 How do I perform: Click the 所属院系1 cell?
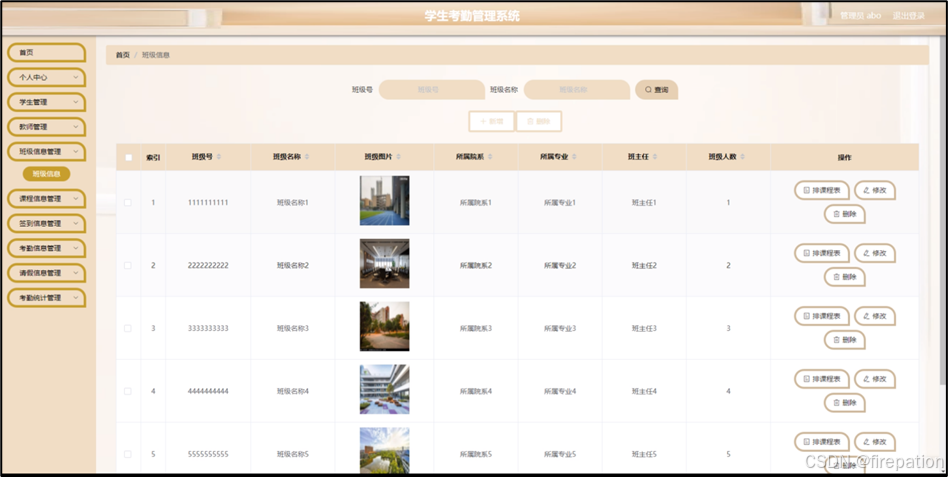click(x=476, y=203)
